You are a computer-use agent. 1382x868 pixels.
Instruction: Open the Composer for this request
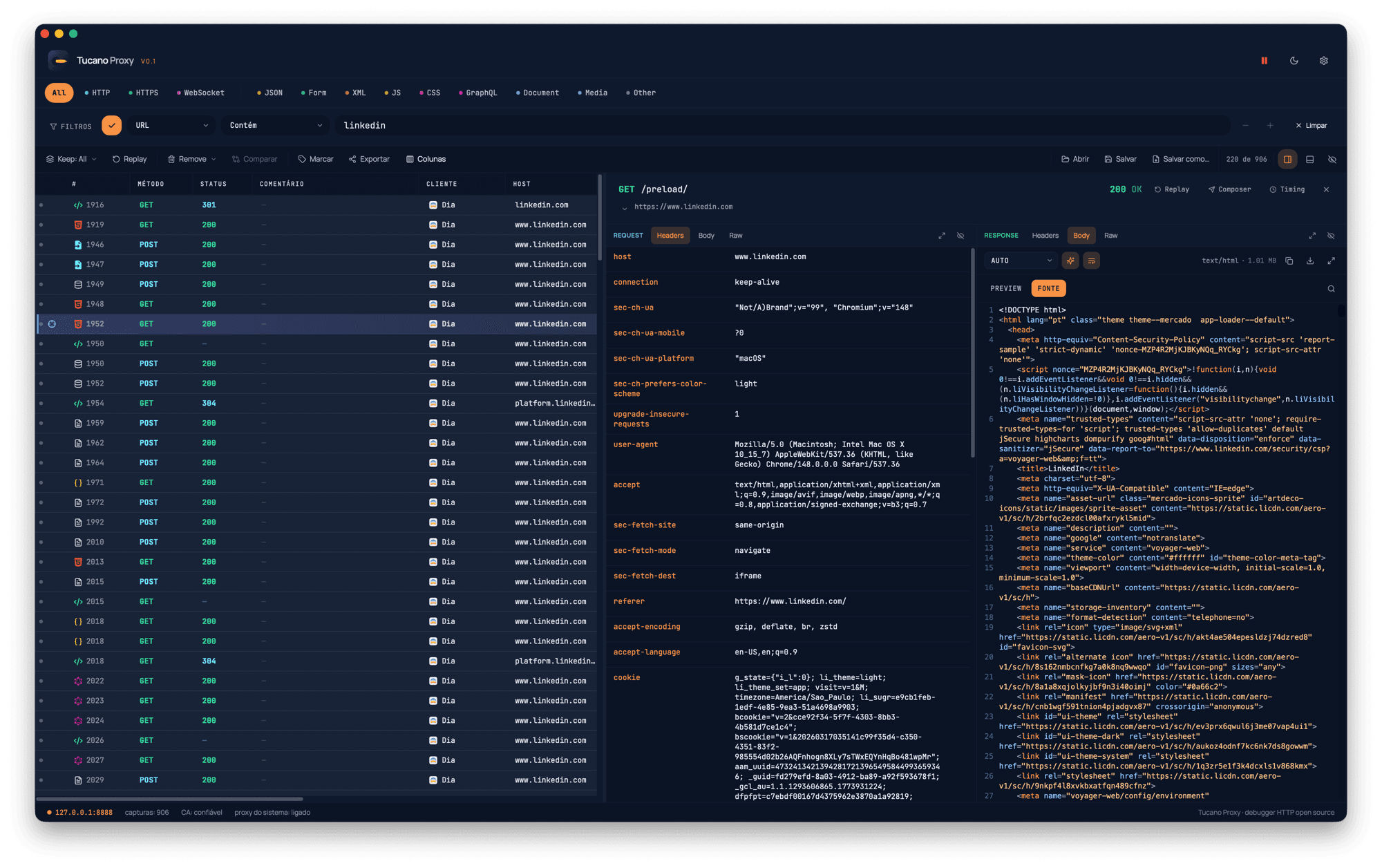coord(1229,189)
